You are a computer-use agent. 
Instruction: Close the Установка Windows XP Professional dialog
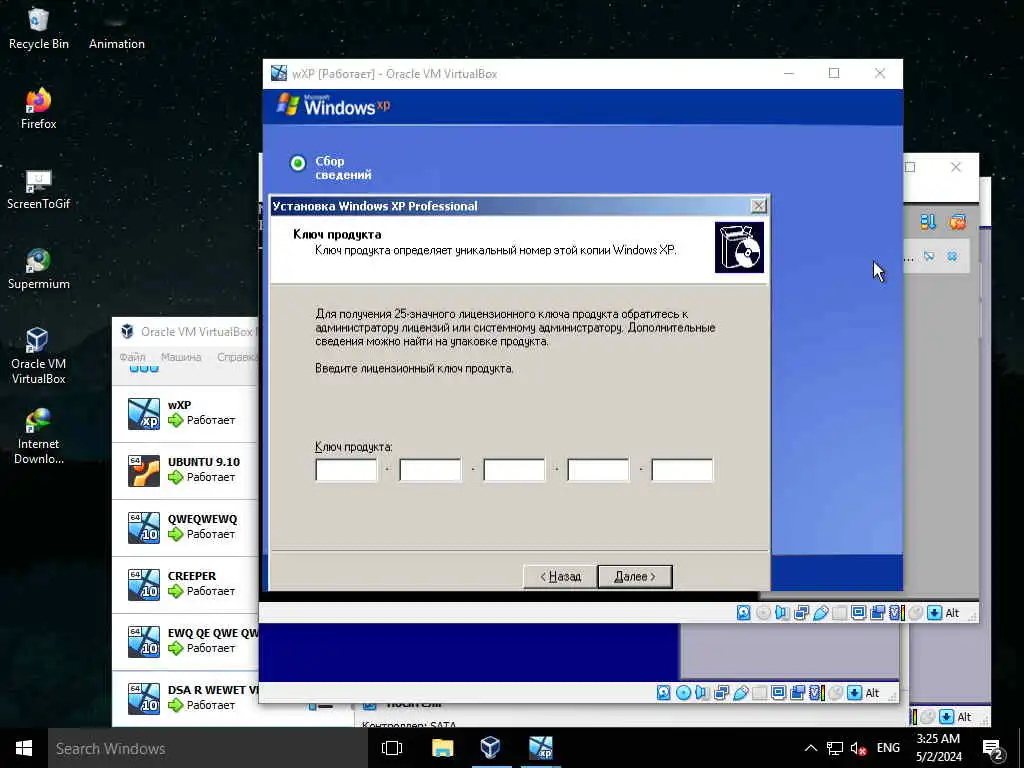point(758,206)
